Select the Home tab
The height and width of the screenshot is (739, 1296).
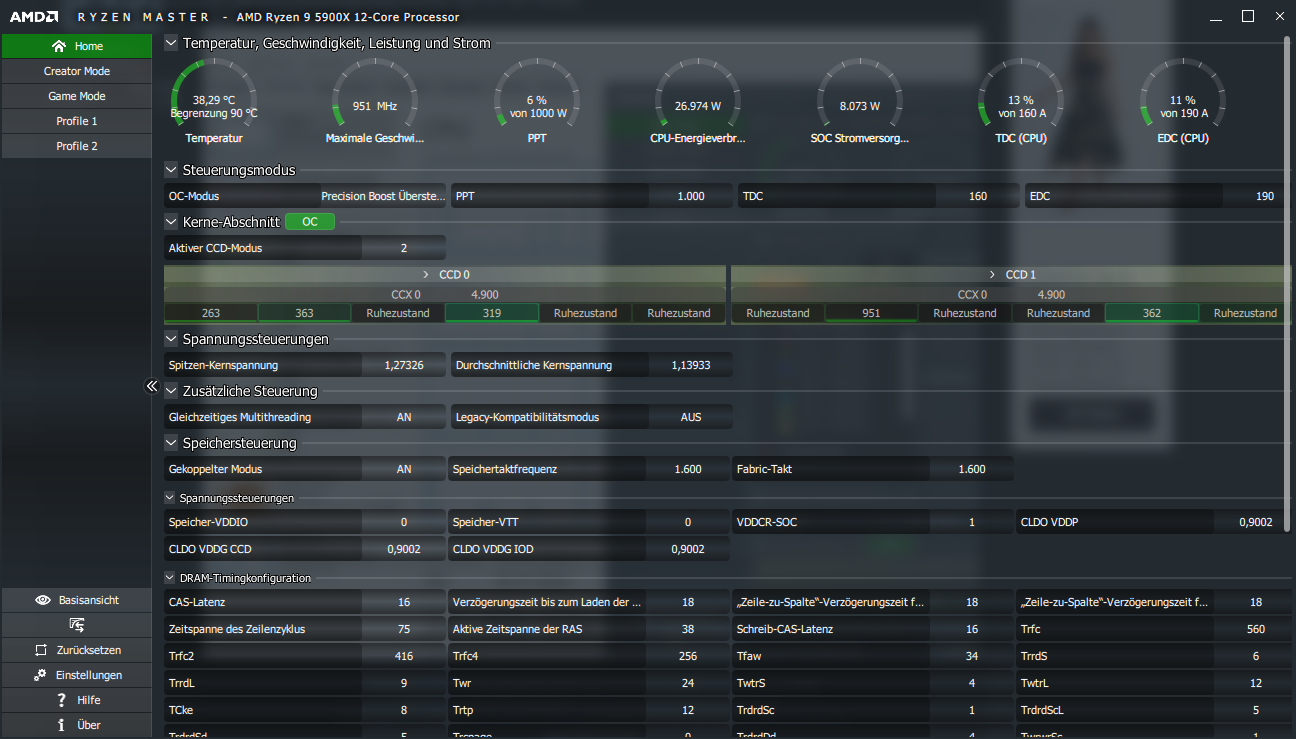tap(76, 46)
